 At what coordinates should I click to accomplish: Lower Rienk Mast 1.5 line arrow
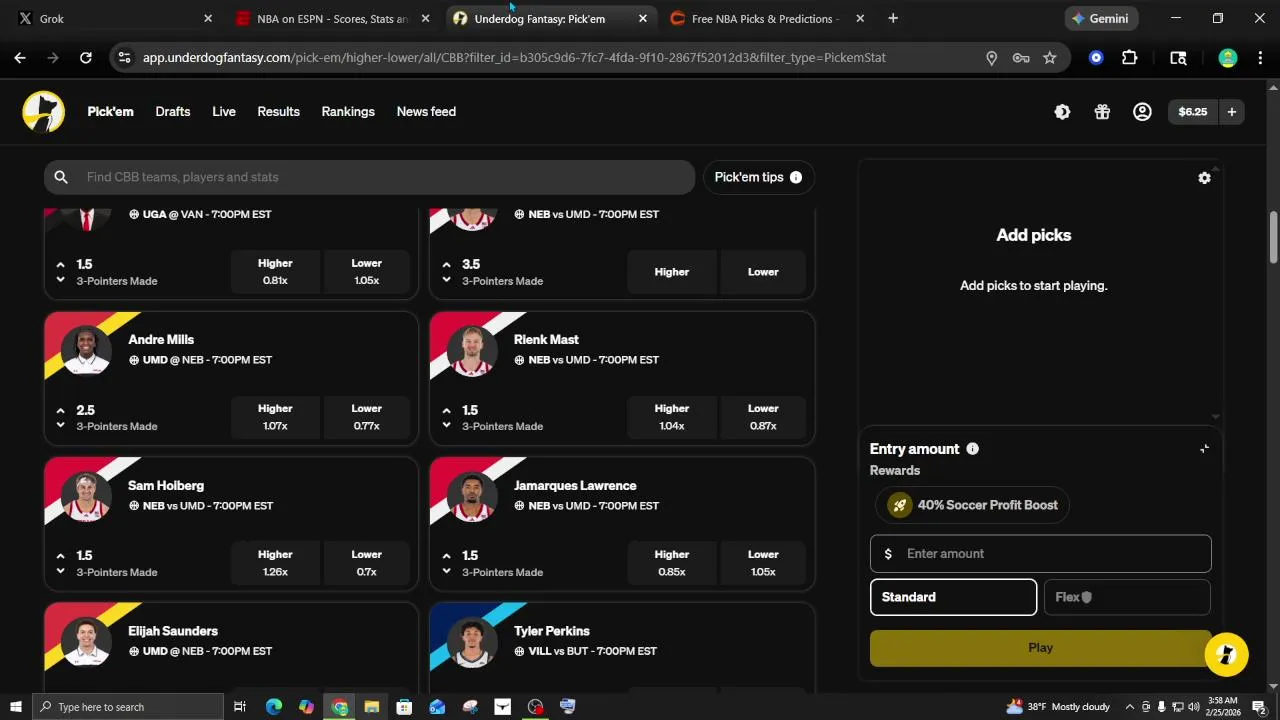tap(446, 426)
